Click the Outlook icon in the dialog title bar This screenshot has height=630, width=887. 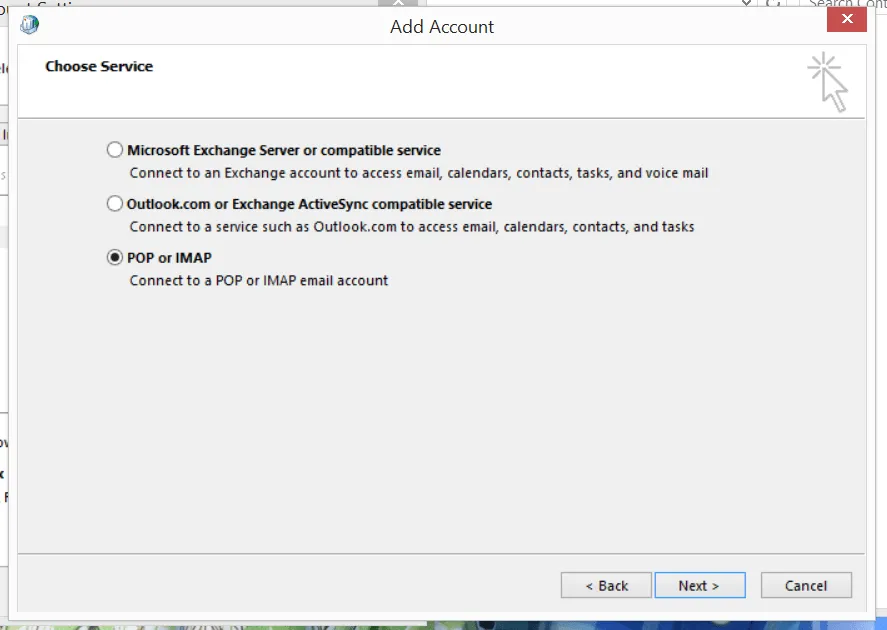pyautogui.click(x=28, y=24)
